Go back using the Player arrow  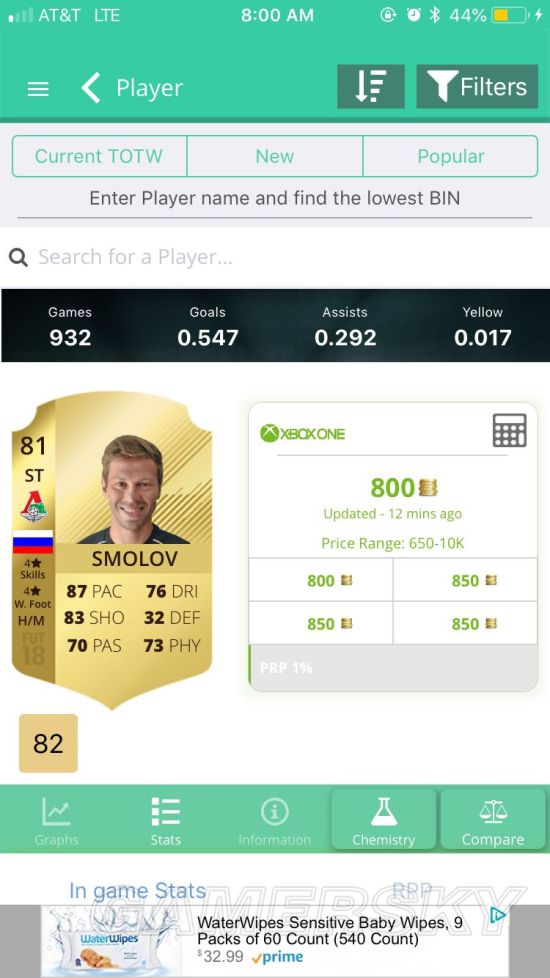[x=91, y=88]
